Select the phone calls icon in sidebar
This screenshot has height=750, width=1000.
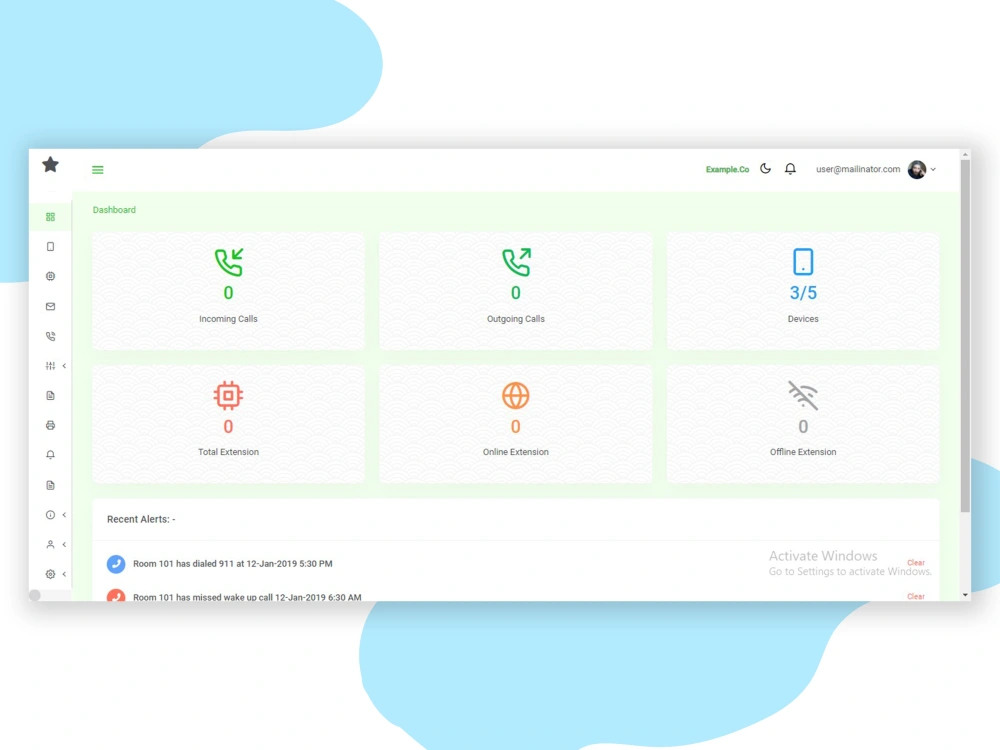coord(50,336)
